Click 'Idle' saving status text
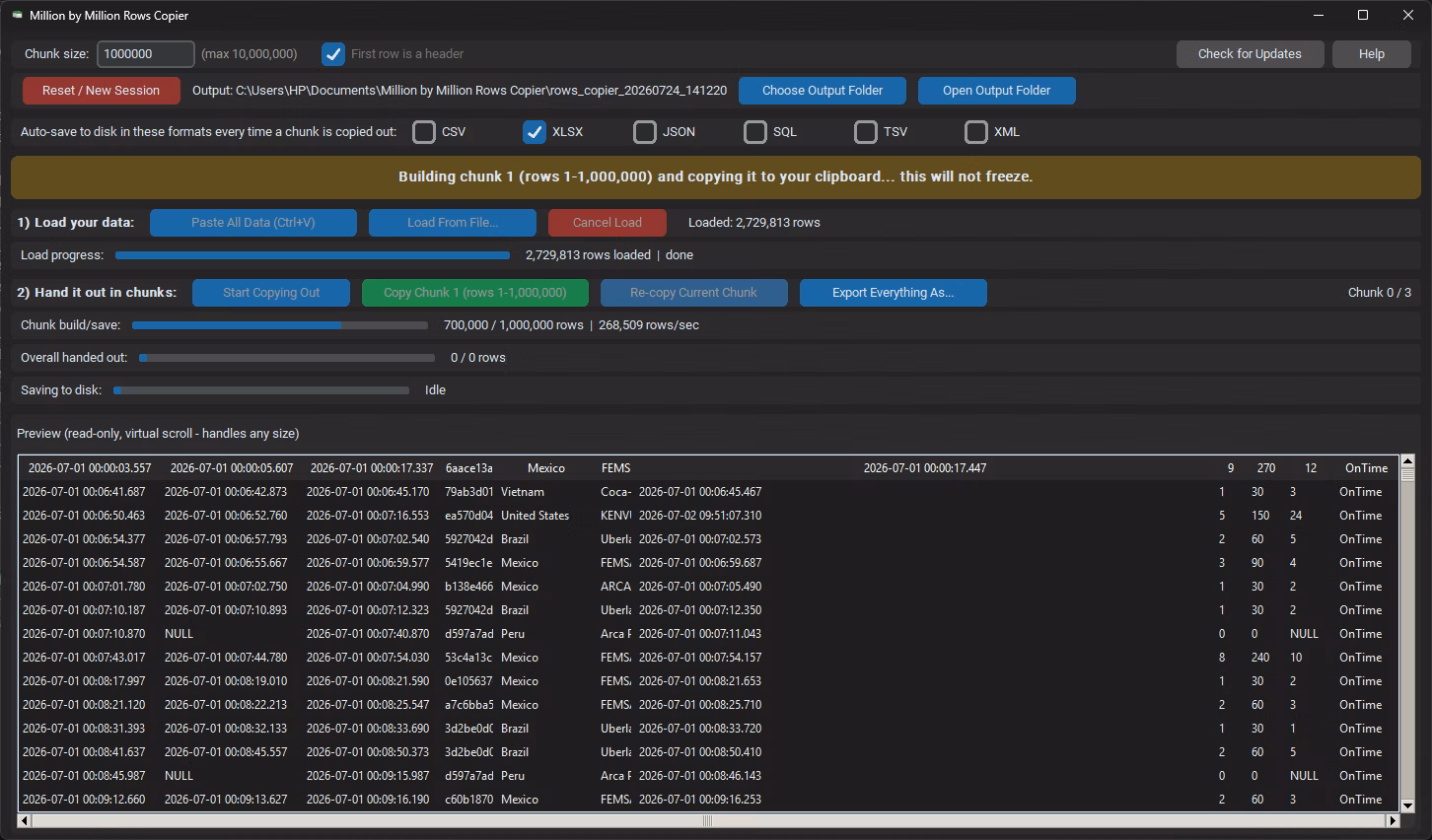This screenshot has height=840, width=1432. [x=435, y=390]
